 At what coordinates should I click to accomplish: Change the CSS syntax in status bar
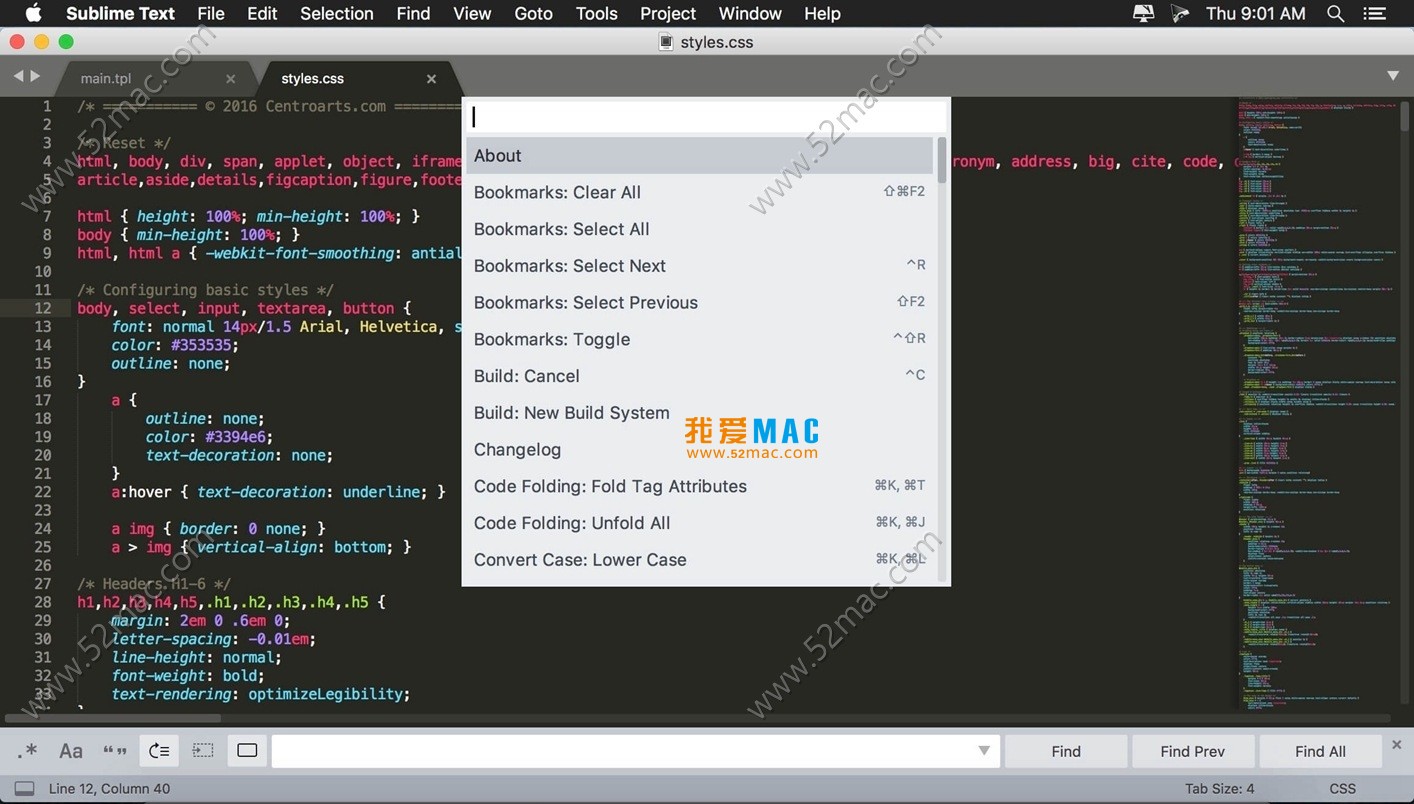[x=1343, y=789]
